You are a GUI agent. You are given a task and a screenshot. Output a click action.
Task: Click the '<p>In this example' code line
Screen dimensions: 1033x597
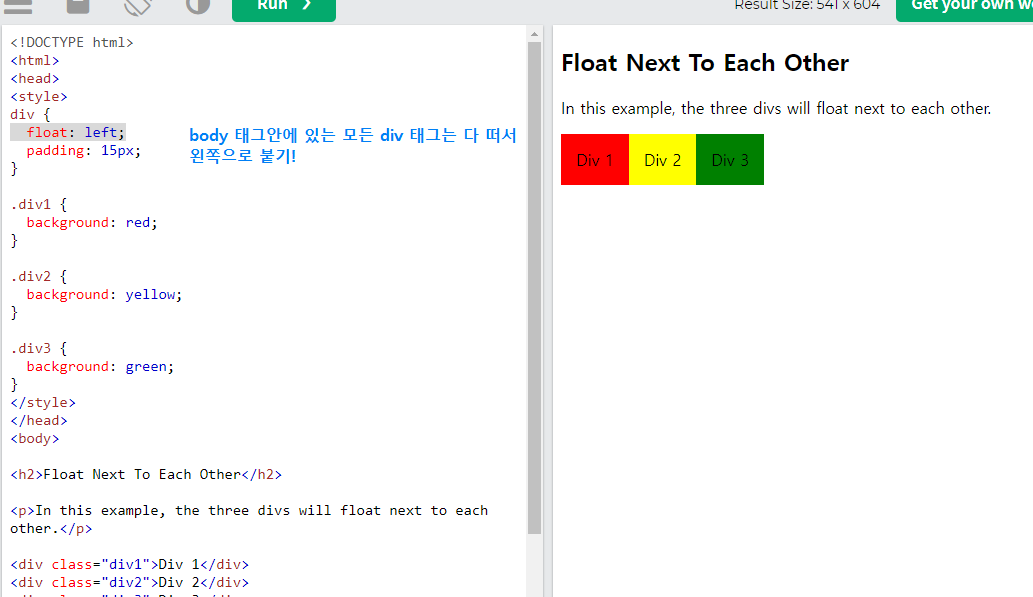(249, 519)
